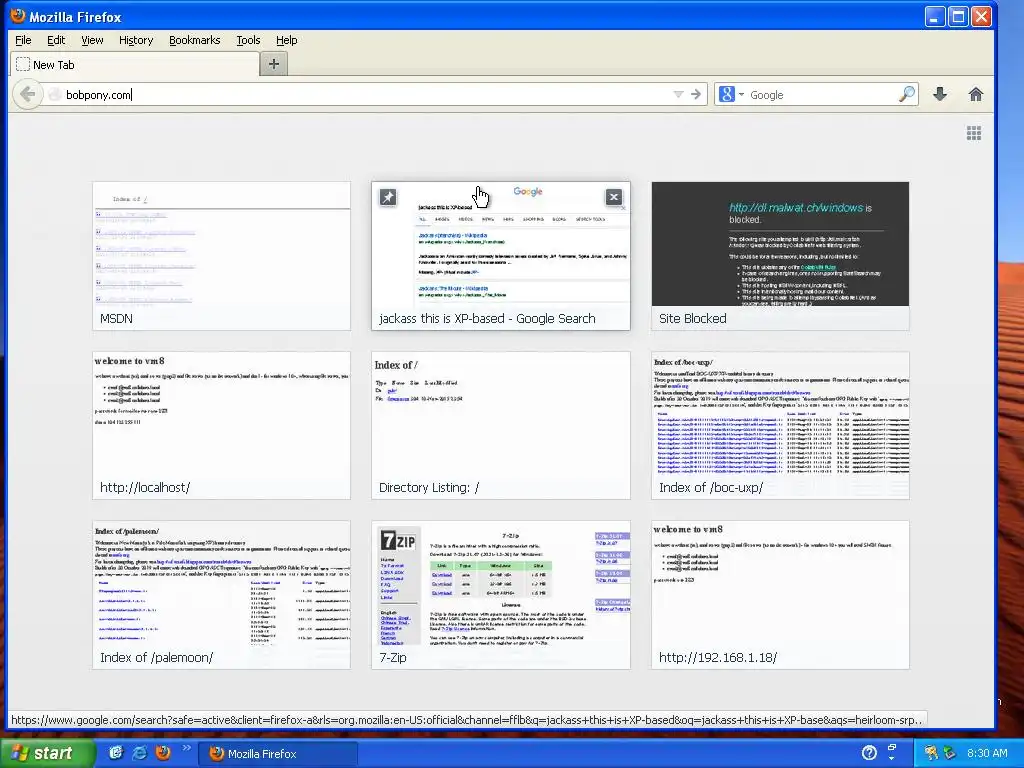Remove the Google Search tile
This screenshot has height=768, width=1024.
(x=613, y=197)
